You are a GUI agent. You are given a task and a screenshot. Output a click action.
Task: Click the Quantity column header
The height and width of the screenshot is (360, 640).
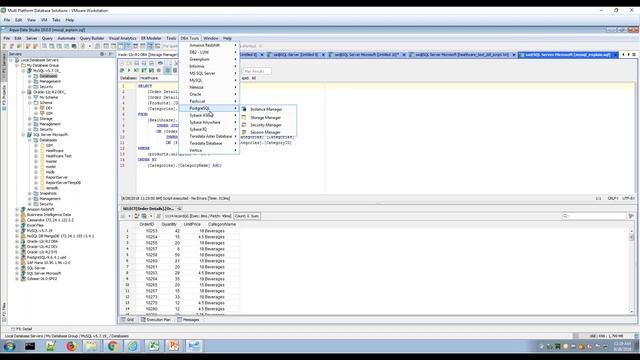169,224
